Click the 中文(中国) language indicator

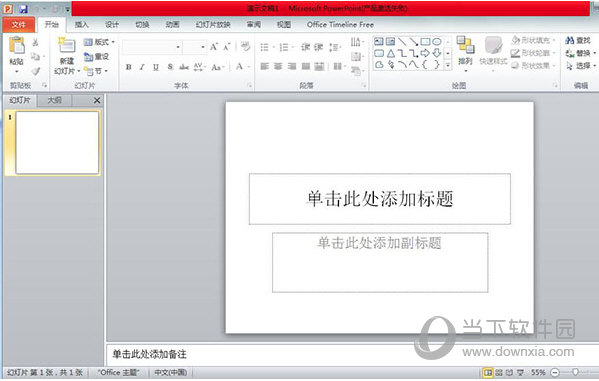pos(170,372)
